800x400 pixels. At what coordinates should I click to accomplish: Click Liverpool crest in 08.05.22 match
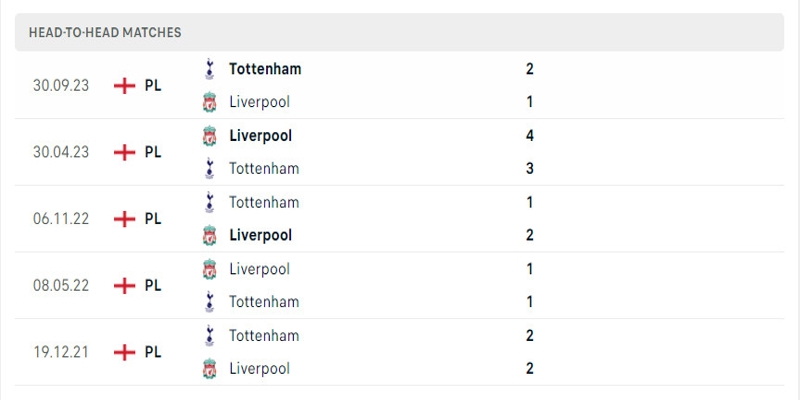point(209,269)
